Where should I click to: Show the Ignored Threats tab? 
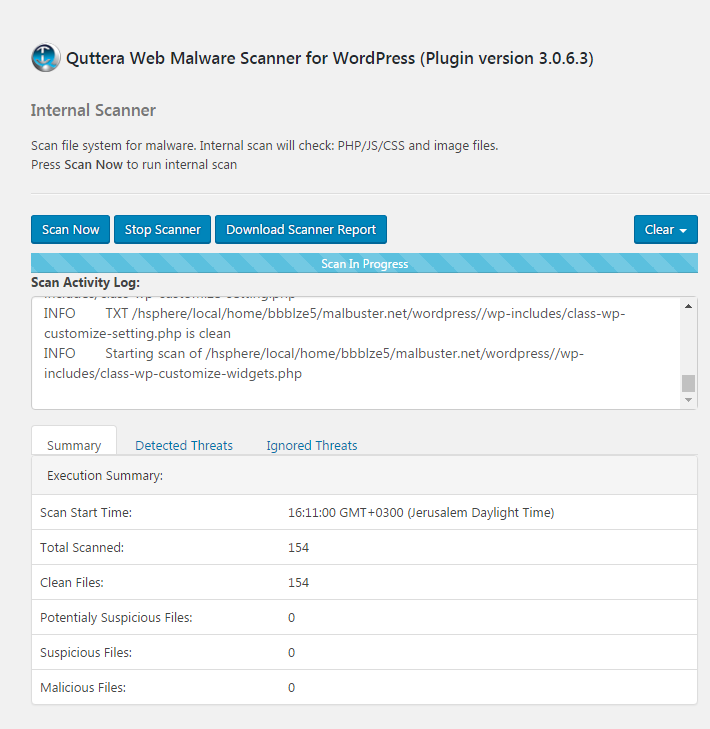click(x=312, y=445)
